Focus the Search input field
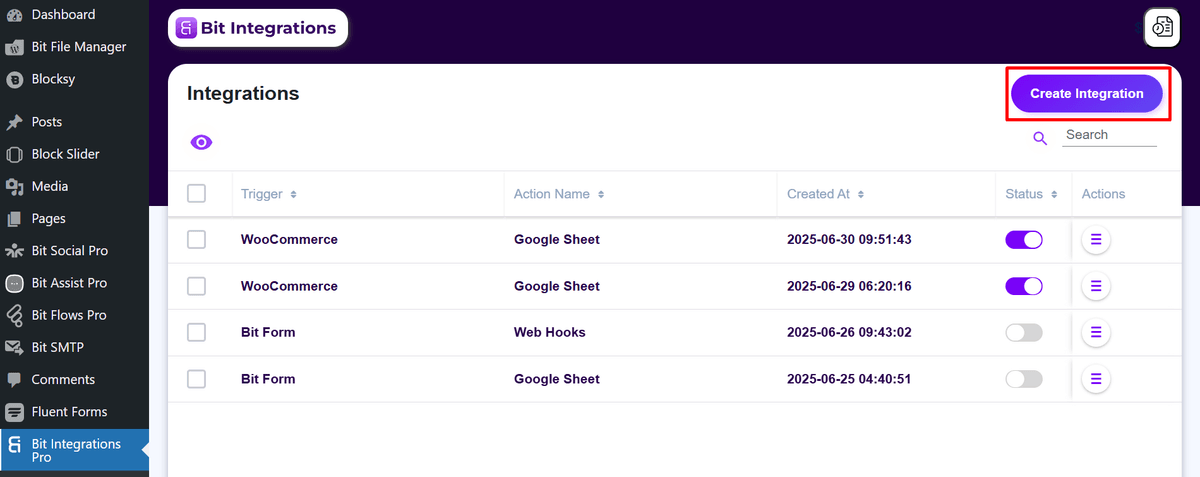The image size is (1200, 477). click(x=1109, y=135)
